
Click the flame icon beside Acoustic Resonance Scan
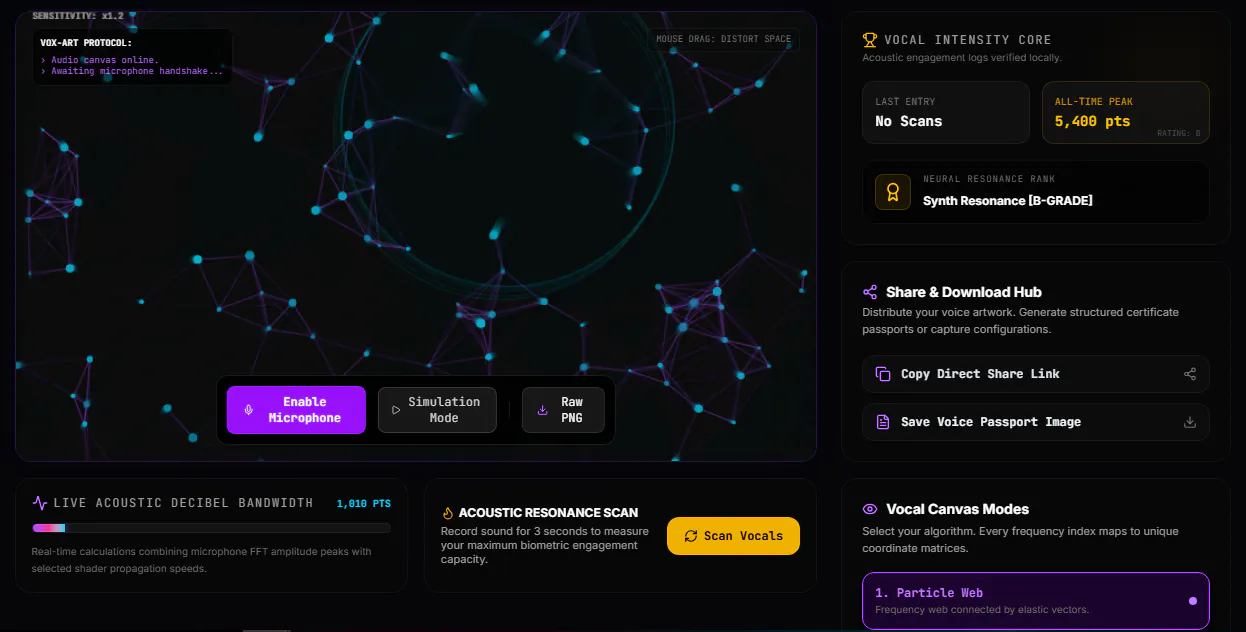(448, 512)
